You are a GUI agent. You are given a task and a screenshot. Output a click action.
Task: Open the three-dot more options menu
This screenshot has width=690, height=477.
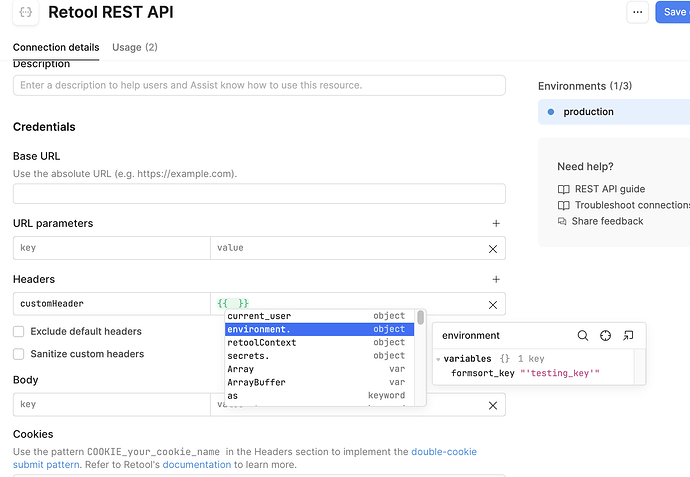(637, 12)
